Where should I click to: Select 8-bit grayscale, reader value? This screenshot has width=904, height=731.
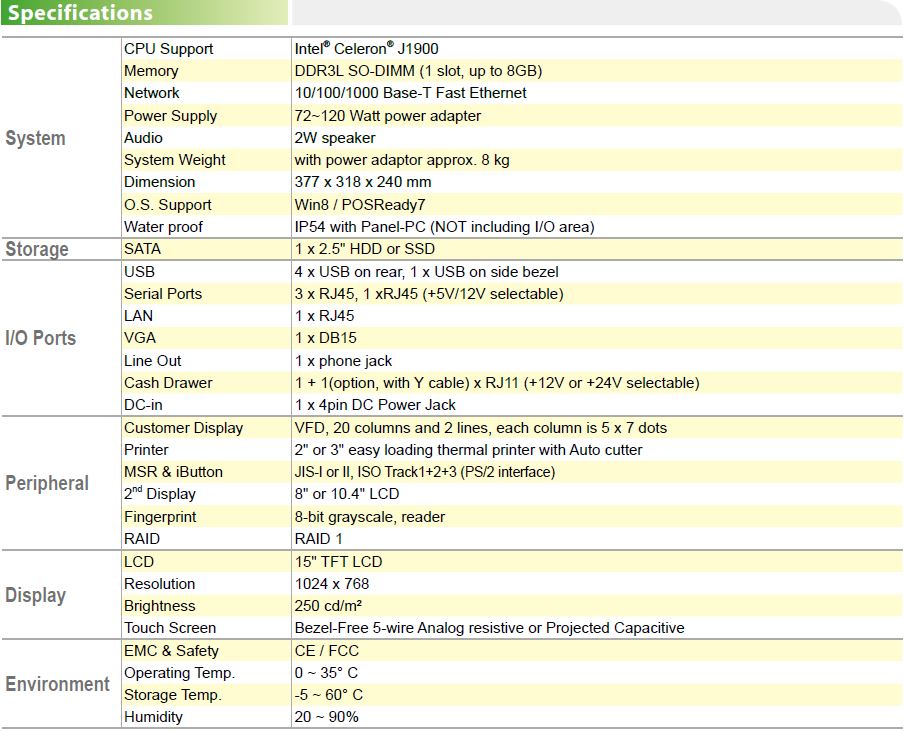370,517
